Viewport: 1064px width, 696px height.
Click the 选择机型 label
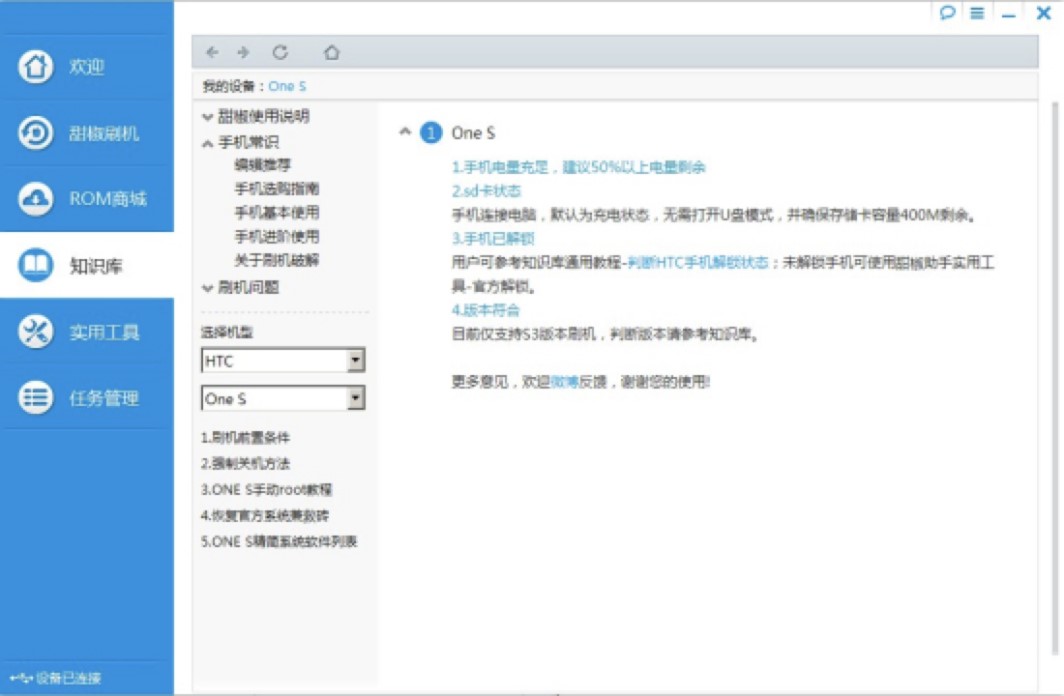(x=227, y=332)
